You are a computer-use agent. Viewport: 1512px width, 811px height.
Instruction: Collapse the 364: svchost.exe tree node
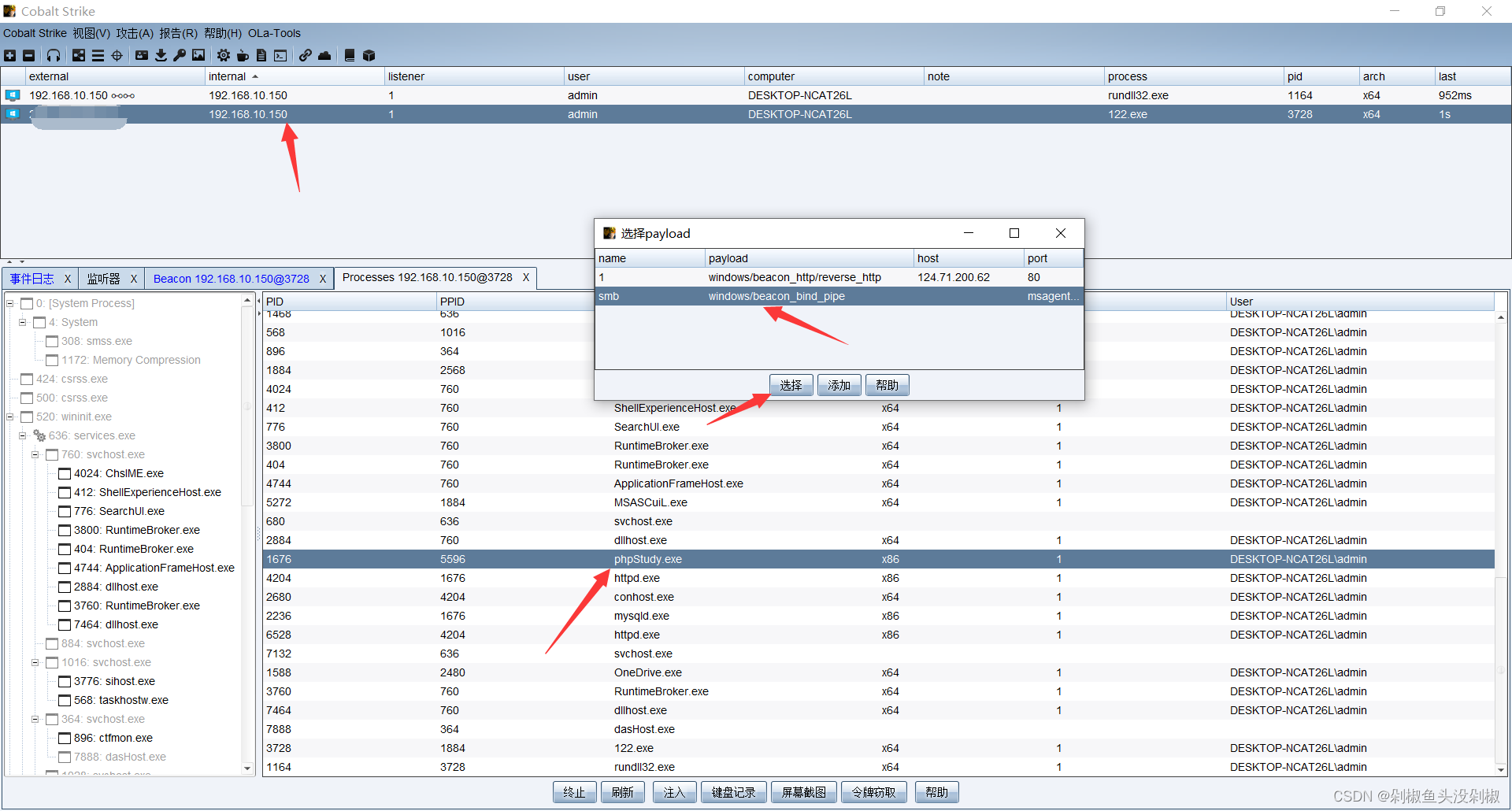click(x=35, y=720)
